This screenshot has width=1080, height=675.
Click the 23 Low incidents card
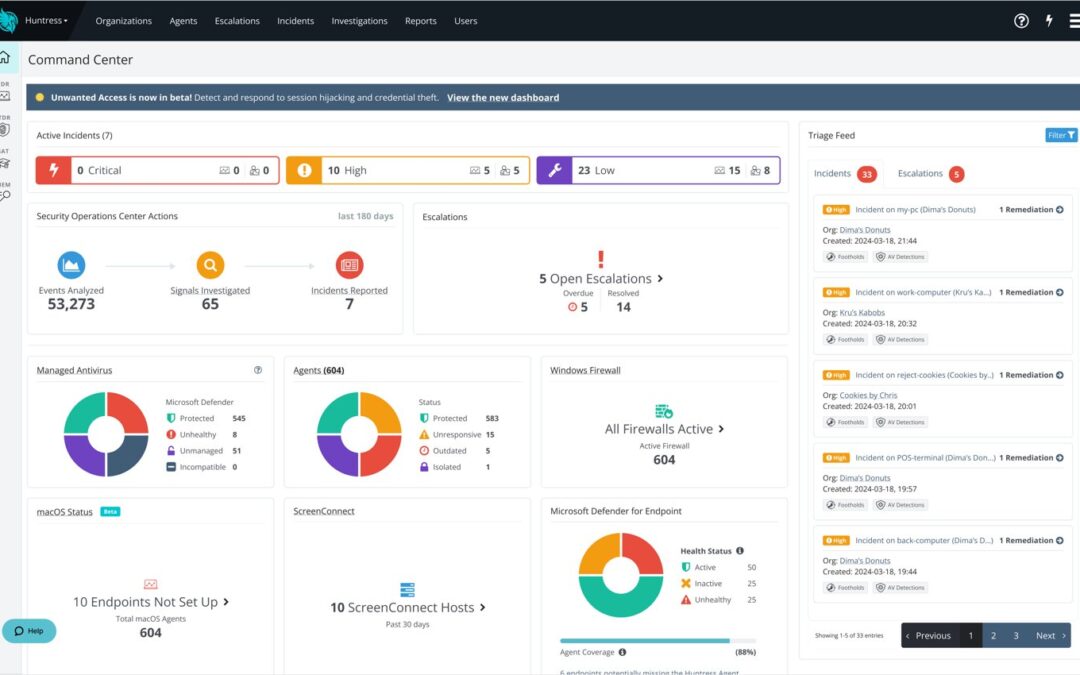click(658, 170)
